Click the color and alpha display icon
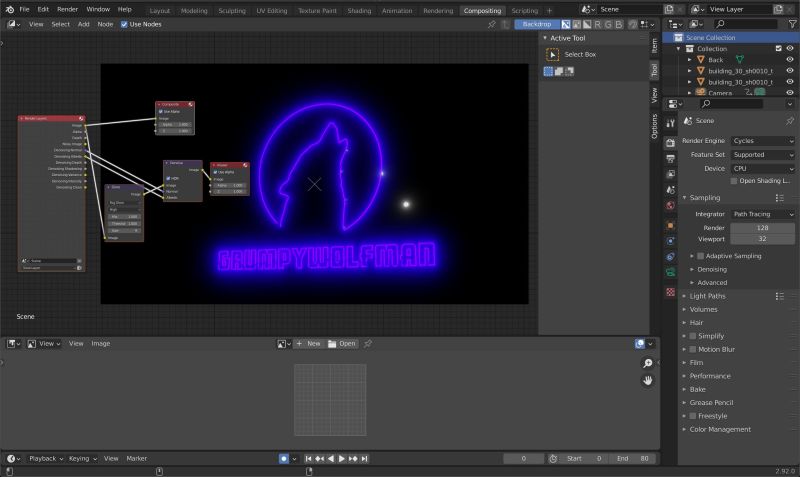Image resolution: width=800 pixels, height=477 pixels. pos(566,24)
